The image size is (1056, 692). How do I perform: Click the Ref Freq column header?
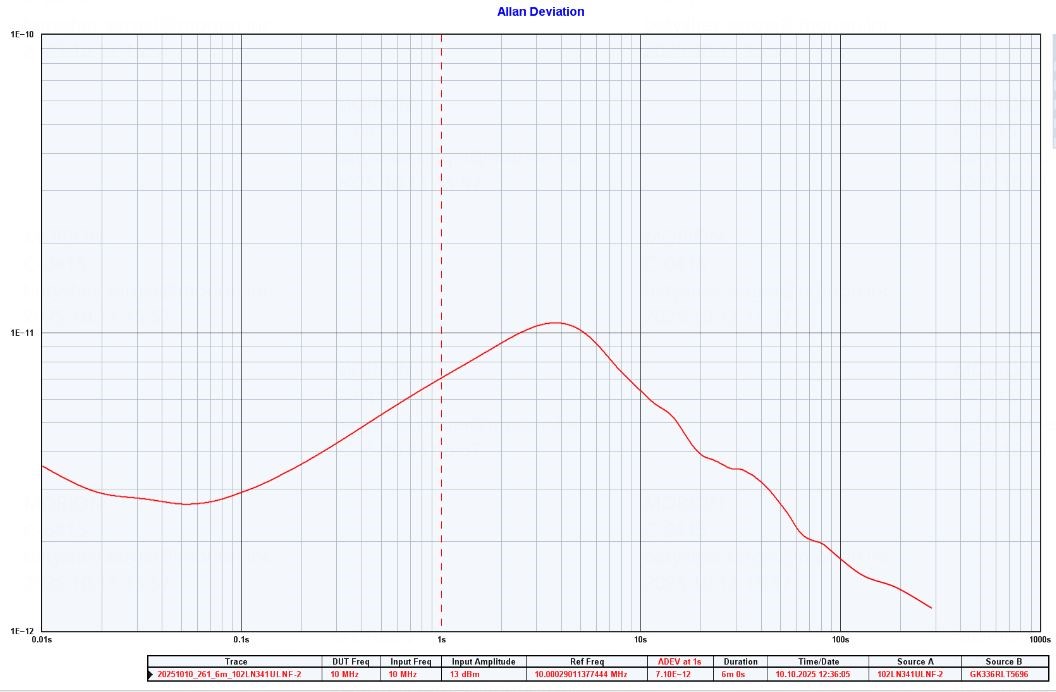pyautogui.click(x=587, y=662)
